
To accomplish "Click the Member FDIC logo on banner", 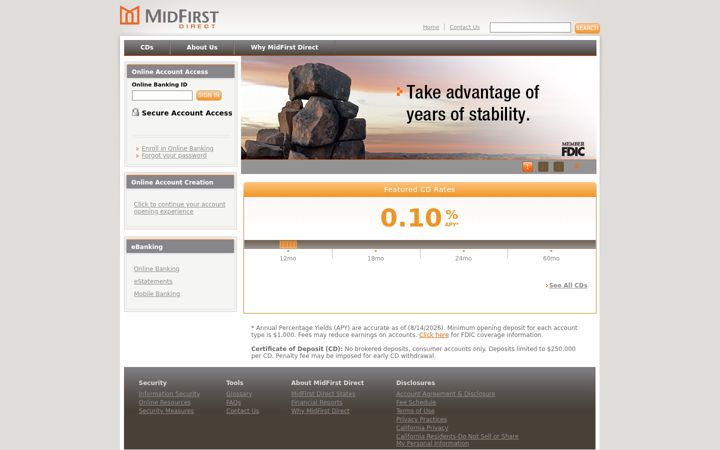I will [573, 149].
